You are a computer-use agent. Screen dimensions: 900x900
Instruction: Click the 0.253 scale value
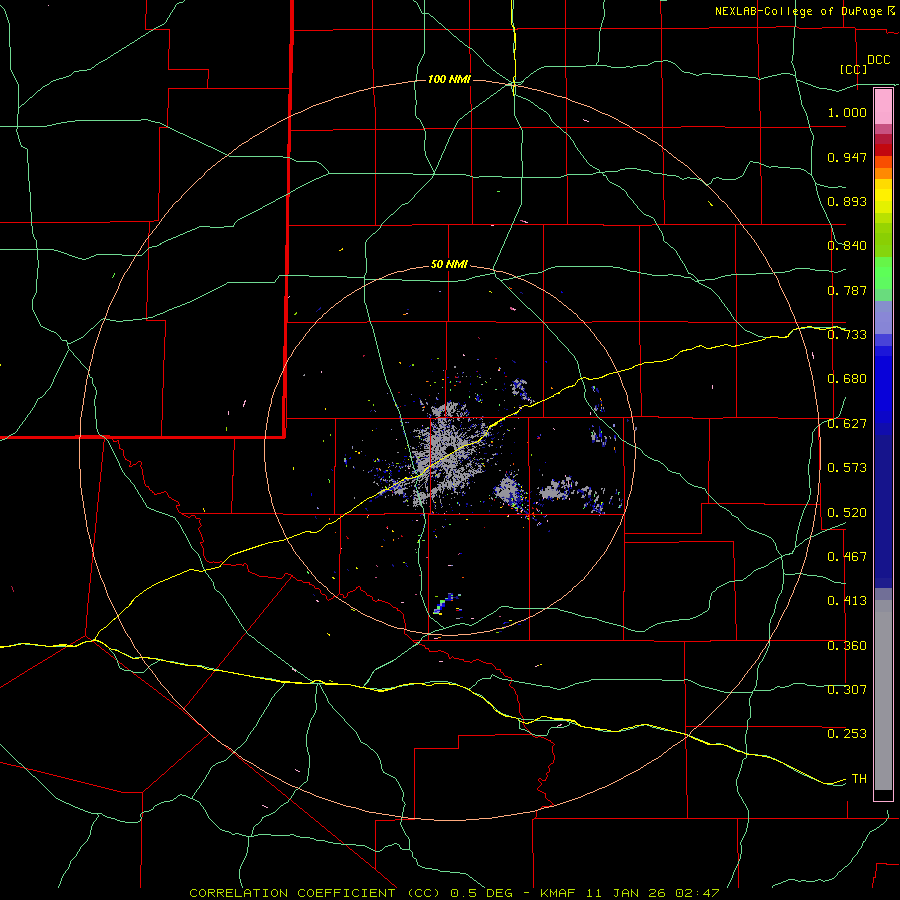pos(847,734)
